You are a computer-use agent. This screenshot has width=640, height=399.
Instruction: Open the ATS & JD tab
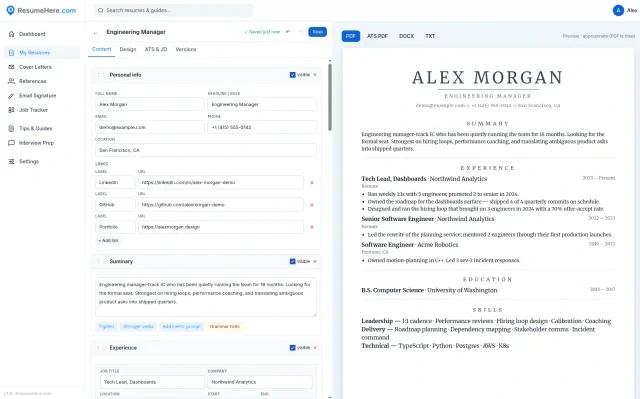pyautogui.click(x=156, y=49)
